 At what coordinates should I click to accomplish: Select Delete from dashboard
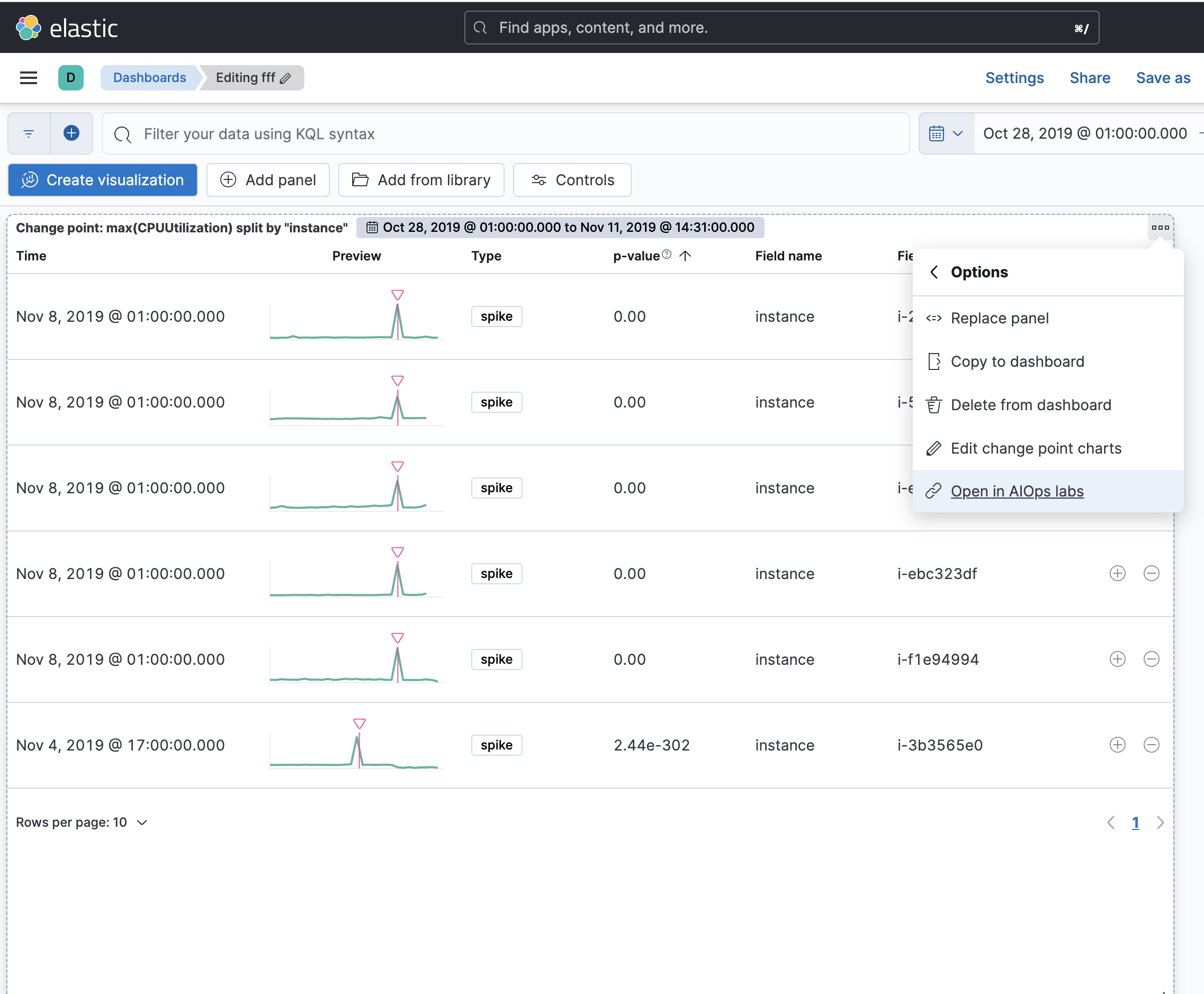(1048, 405)
